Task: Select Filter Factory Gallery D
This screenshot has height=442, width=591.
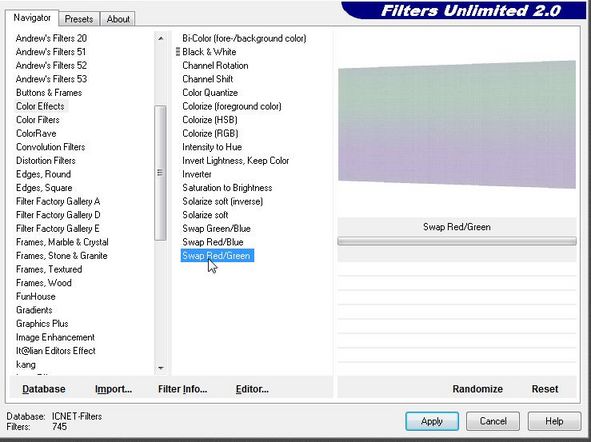Action: click(x=58, y=215)
